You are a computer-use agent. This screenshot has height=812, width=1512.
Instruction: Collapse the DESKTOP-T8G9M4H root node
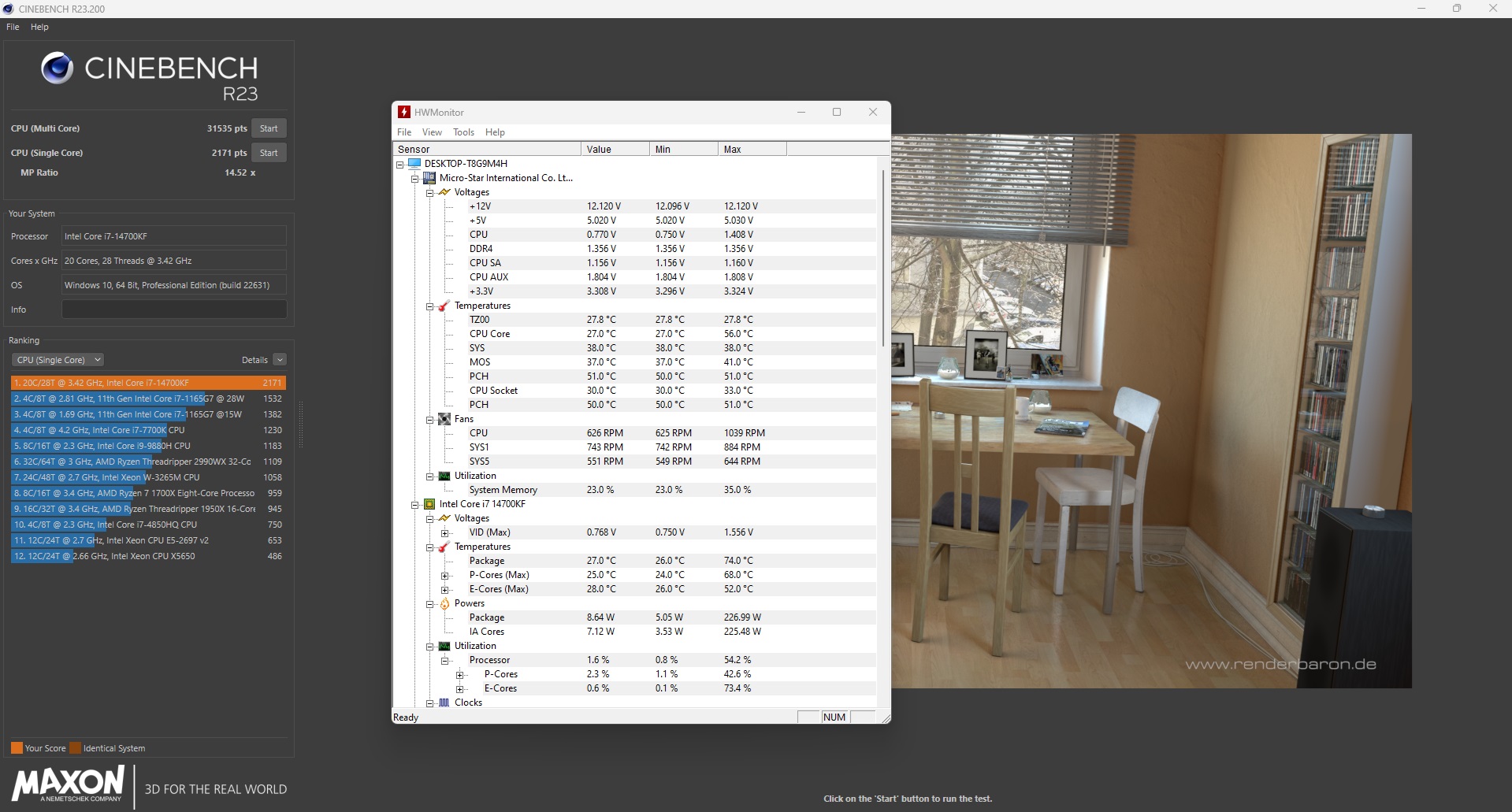[x=400, y=165]
